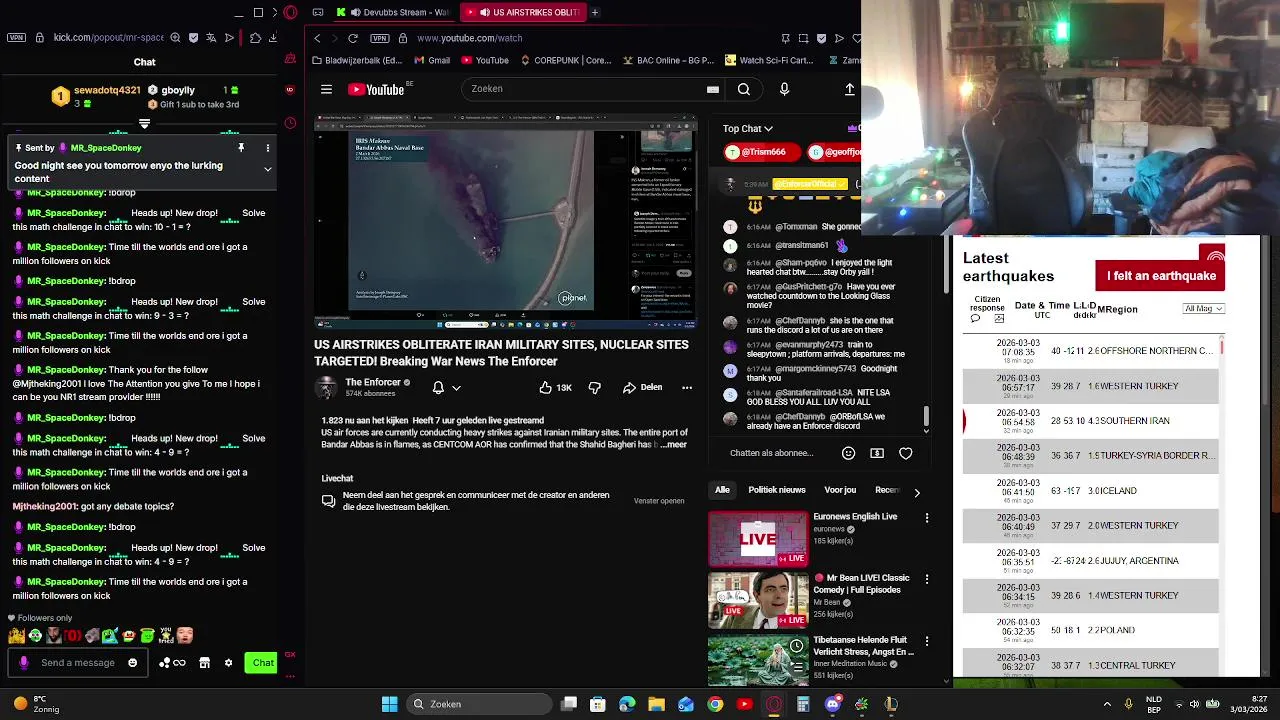Click the YouTube search magnifier button

pos(744,89)
